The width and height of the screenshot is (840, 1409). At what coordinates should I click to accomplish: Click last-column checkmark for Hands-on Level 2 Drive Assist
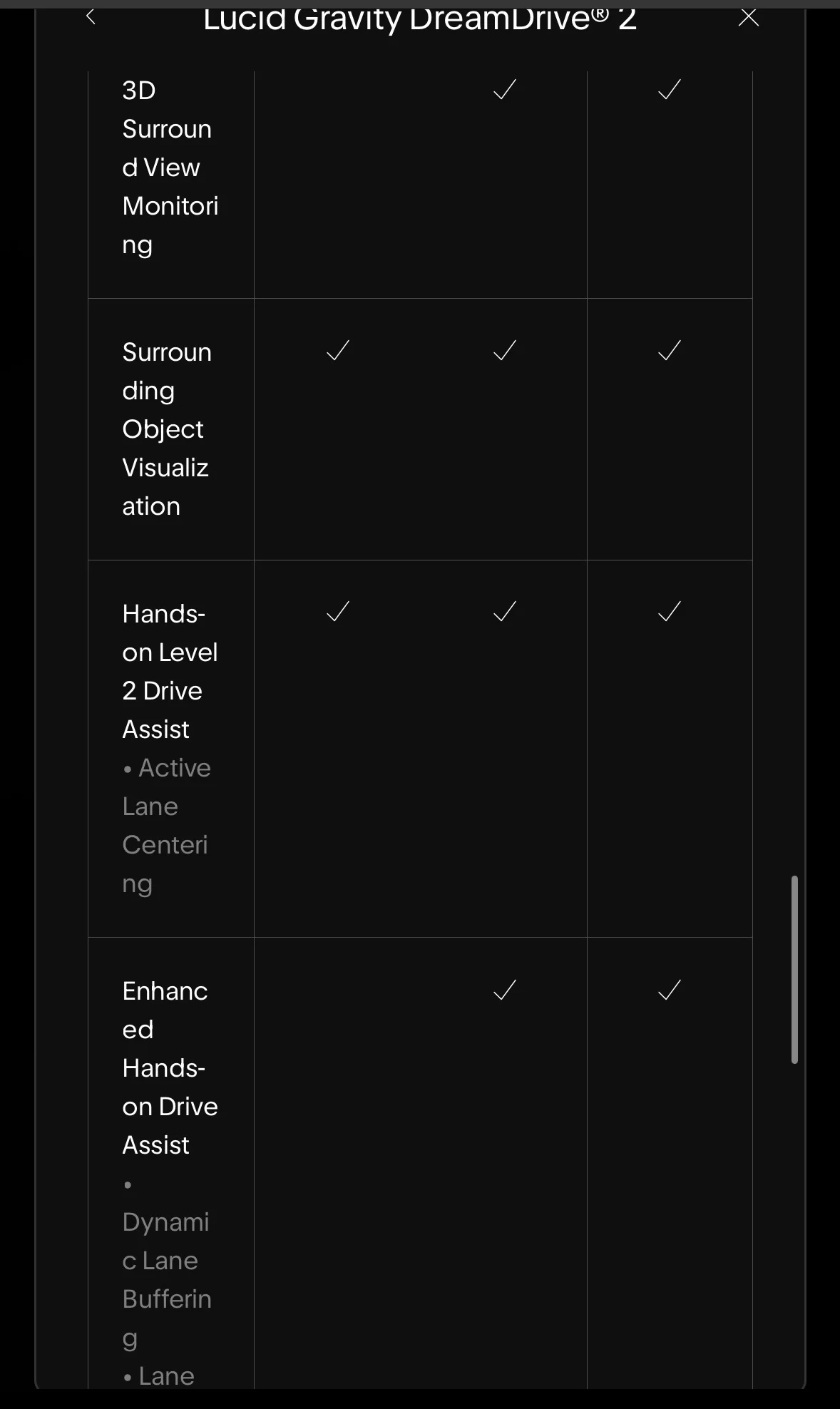(670, 612)
